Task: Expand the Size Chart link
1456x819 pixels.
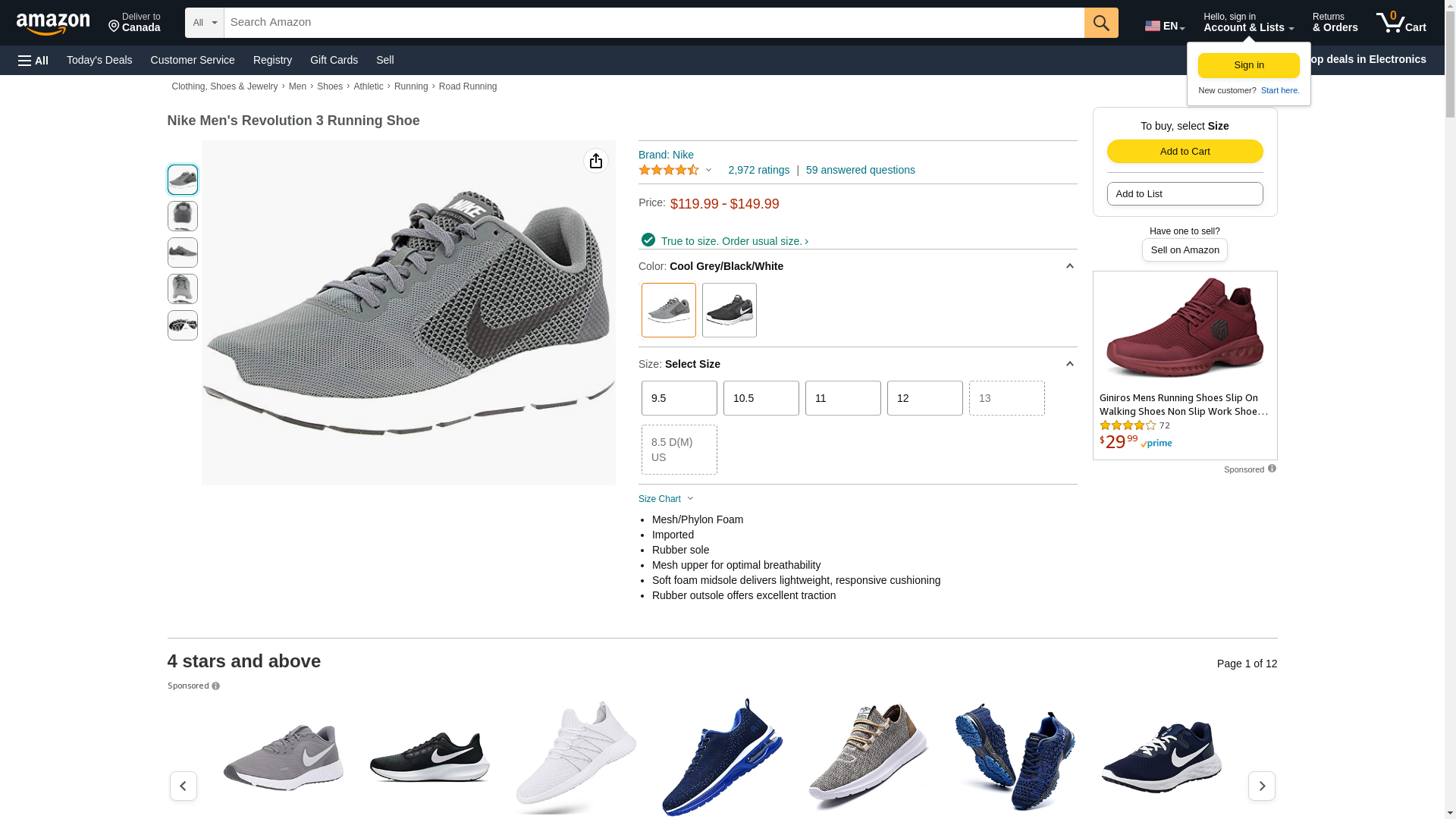Action: (666, 499)
